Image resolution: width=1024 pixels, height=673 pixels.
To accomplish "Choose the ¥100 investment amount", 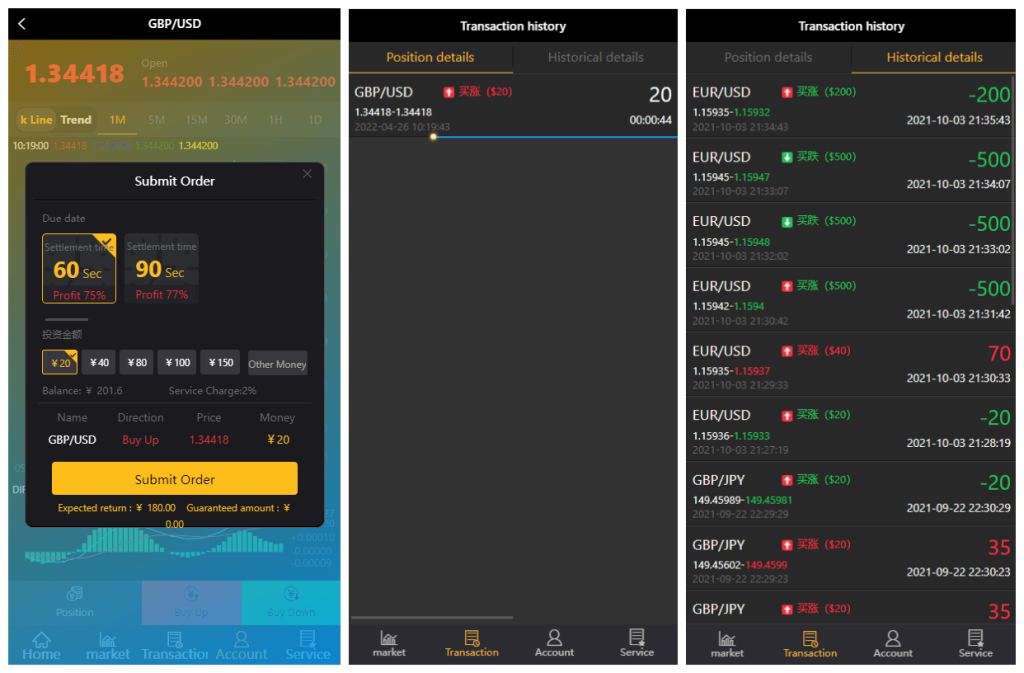I will [x=178, y=363].
